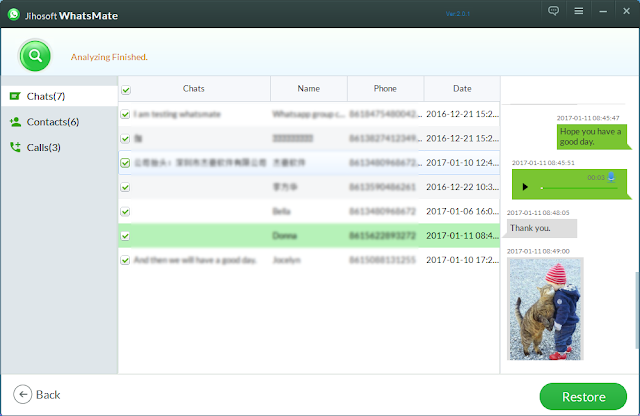Sort by the Chats column header
Viewport: 640px width, 416px height.
(x=193, y=89)
